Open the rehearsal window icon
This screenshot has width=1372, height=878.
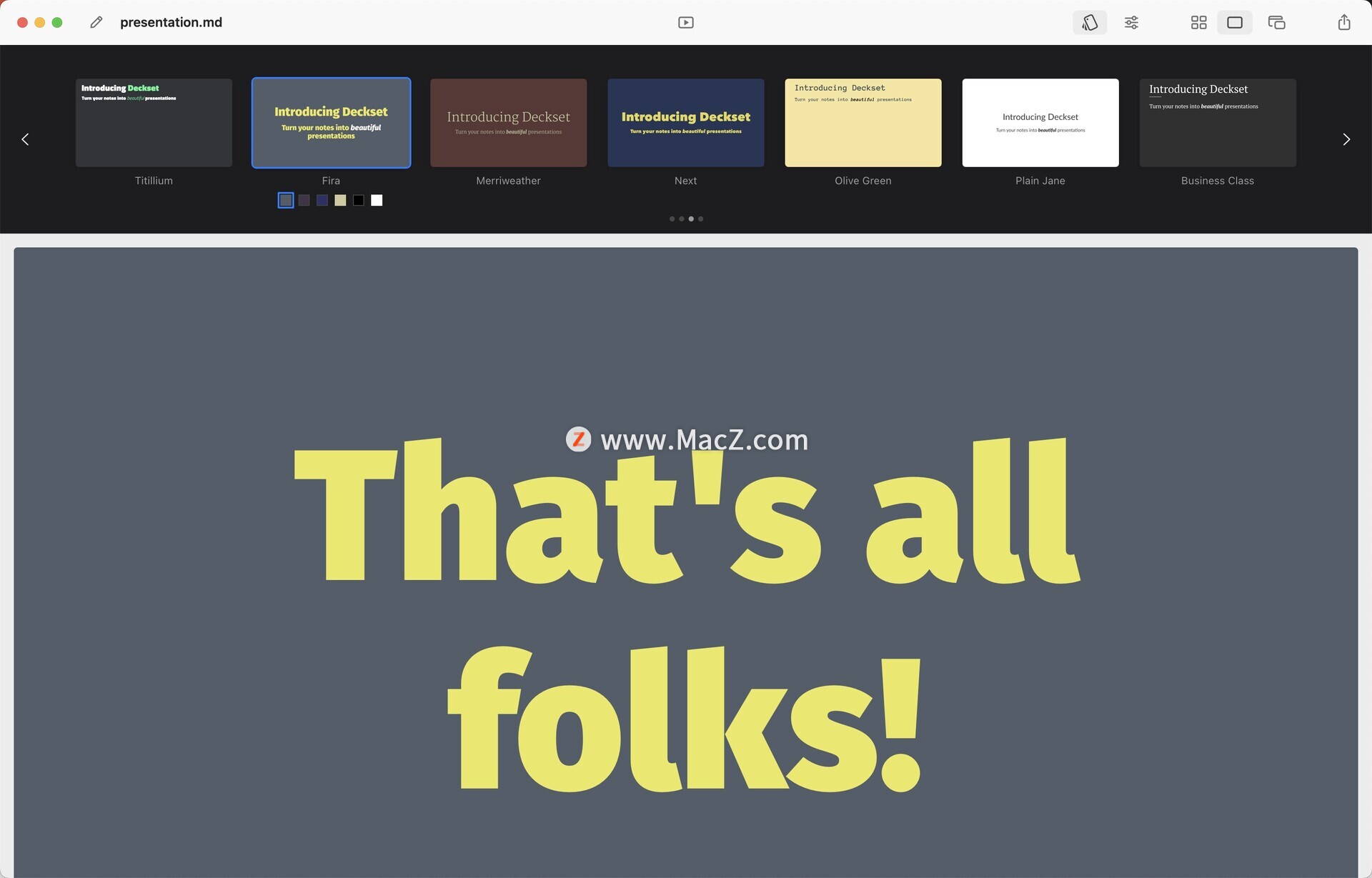[1276, 22]
